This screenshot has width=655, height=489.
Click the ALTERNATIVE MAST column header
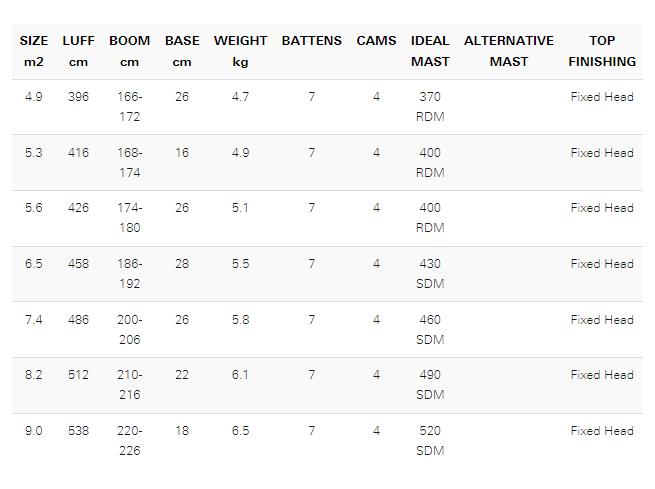tap(509, 51)
